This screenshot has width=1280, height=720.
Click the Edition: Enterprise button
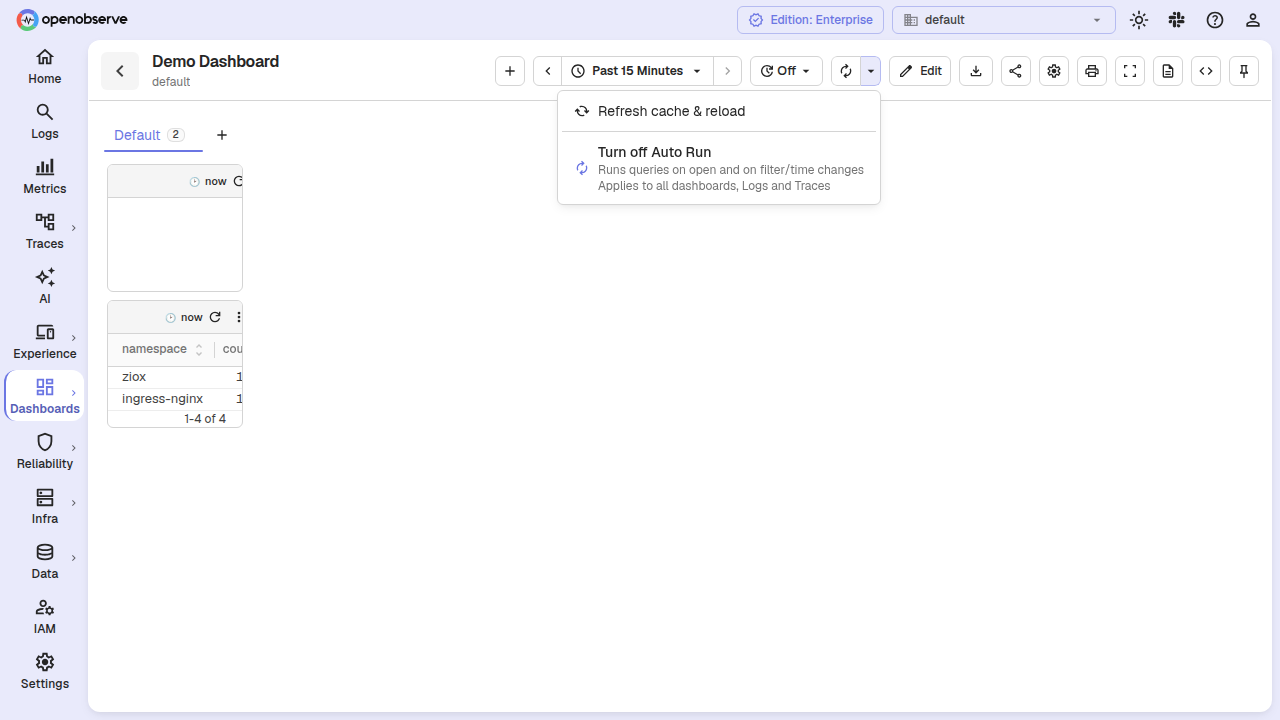(810, 20)
